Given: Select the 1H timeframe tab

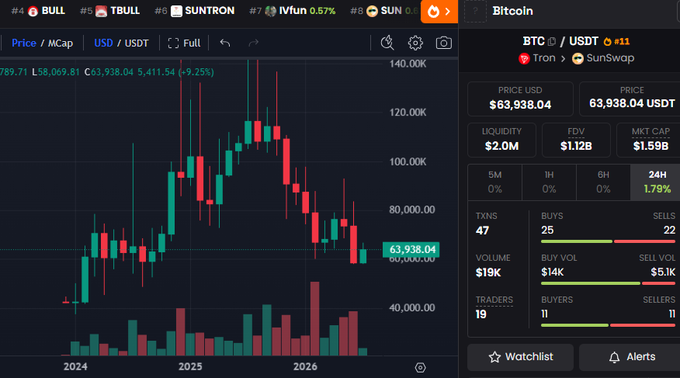Looking at the screenshot, I should [x=549, y=182].
